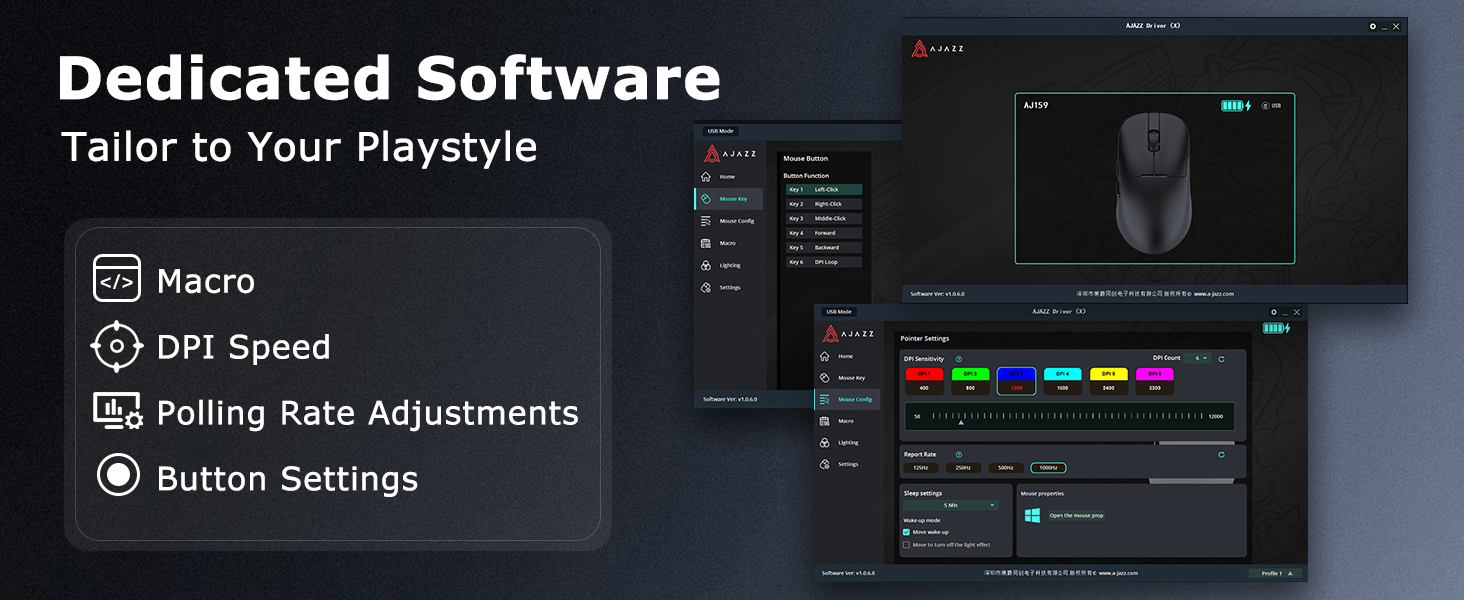Open Home in Mouse Button window sidebar
The width and height of the screenshot is (1464, 600).
tap(727, 177)
